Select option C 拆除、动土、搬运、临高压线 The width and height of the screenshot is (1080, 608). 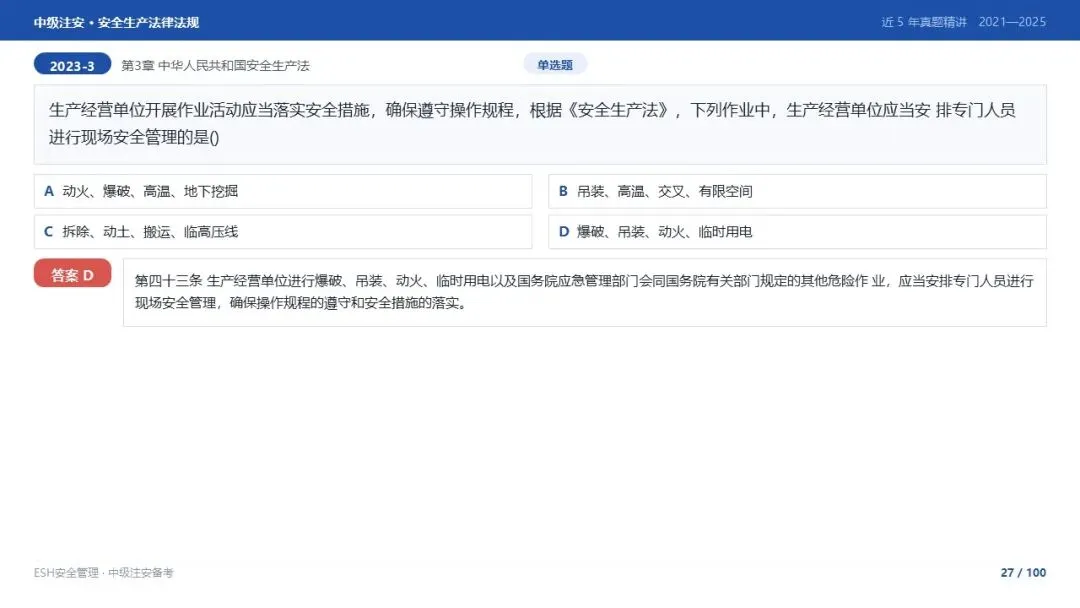coord(283,232)
